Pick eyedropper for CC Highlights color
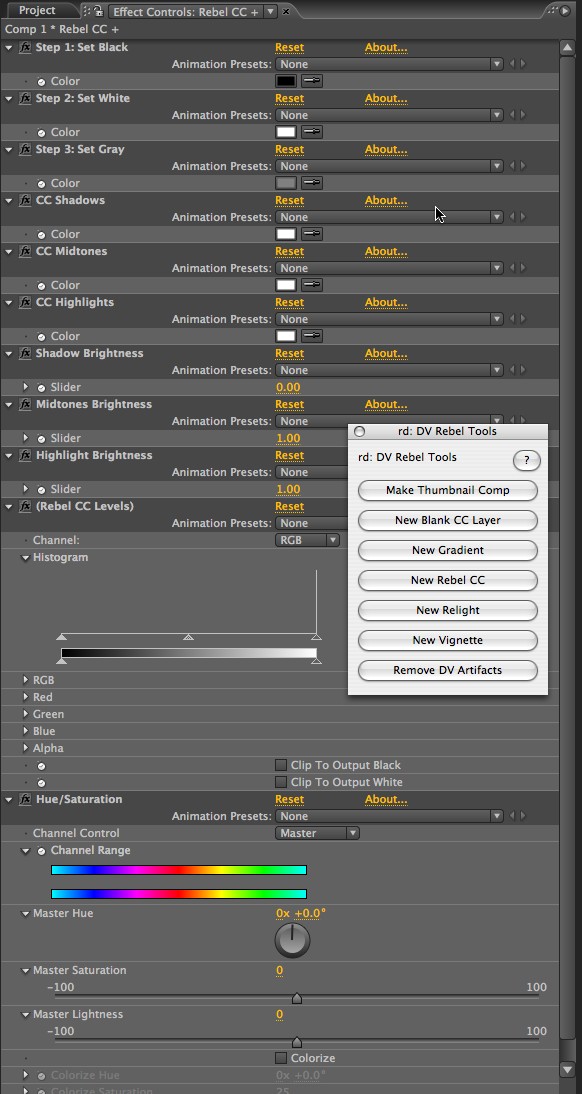Image resolution: width=582 pixels, height=1094 pixels. (x=312, y=336)
